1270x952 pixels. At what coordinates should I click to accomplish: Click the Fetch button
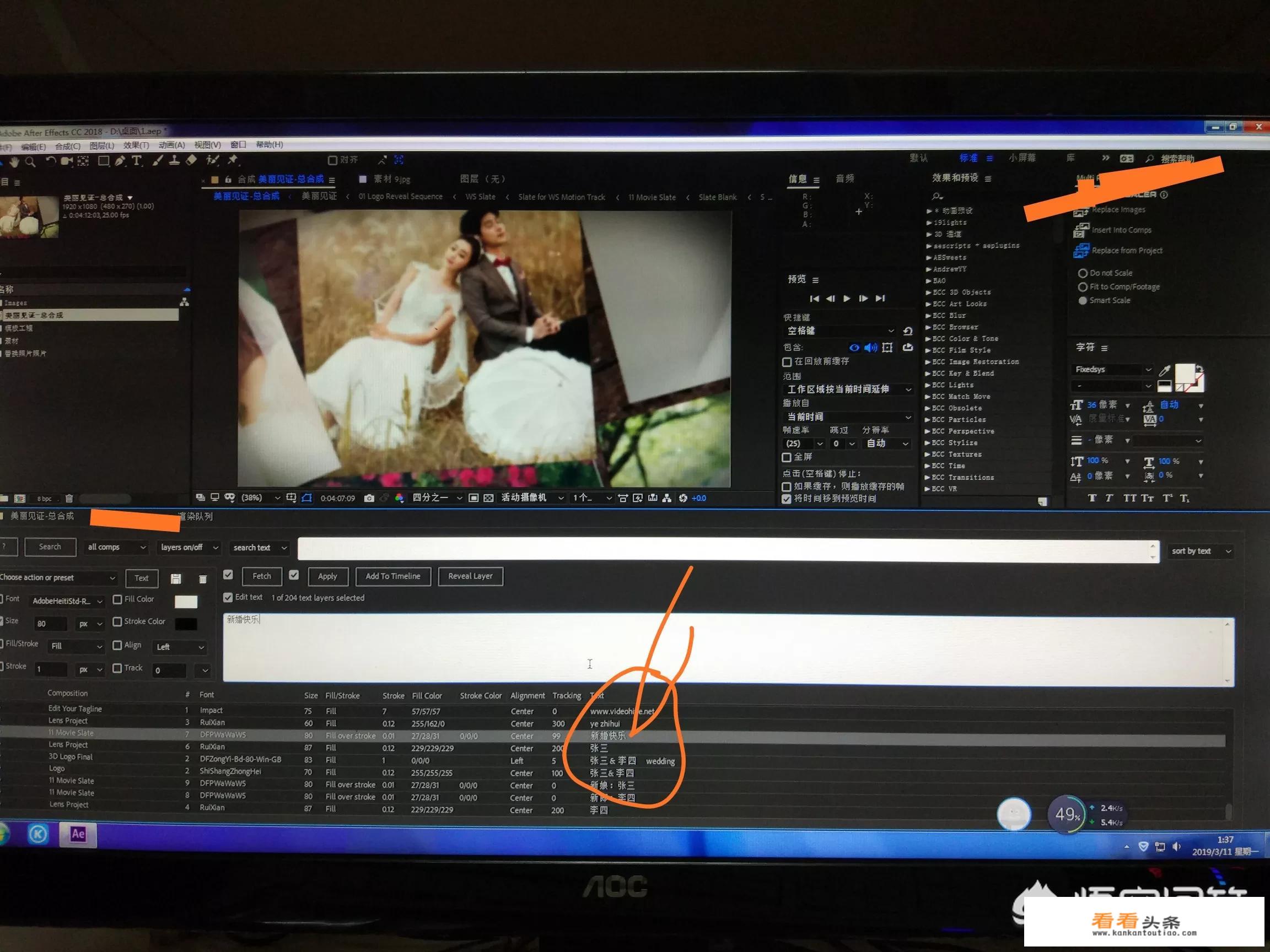(262, 576)
